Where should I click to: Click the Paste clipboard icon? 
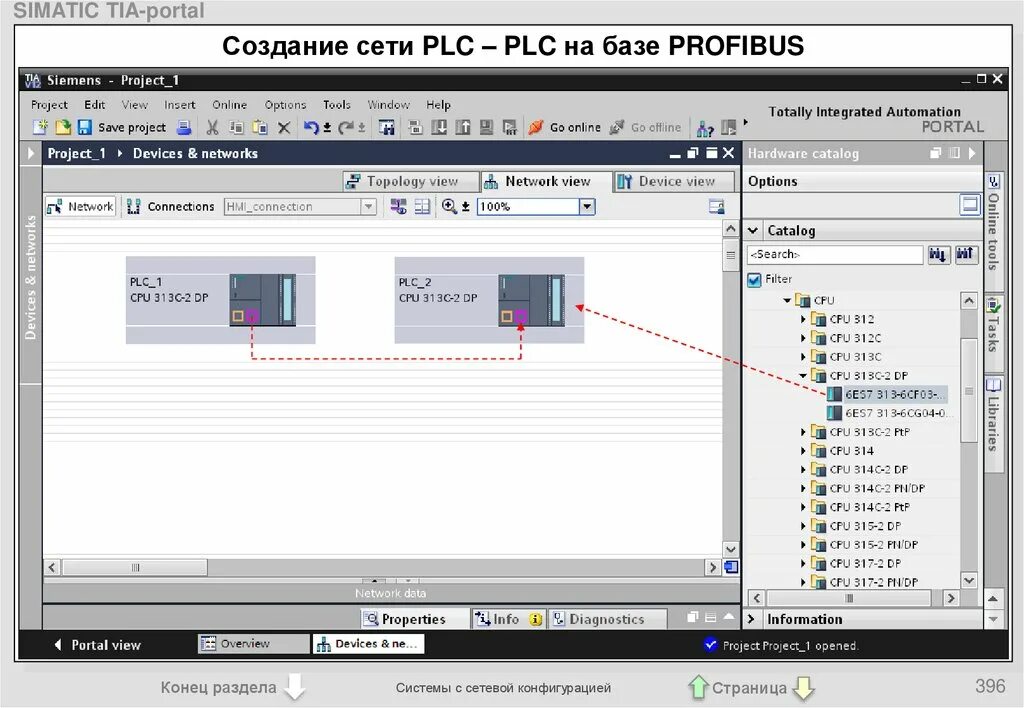260,127
